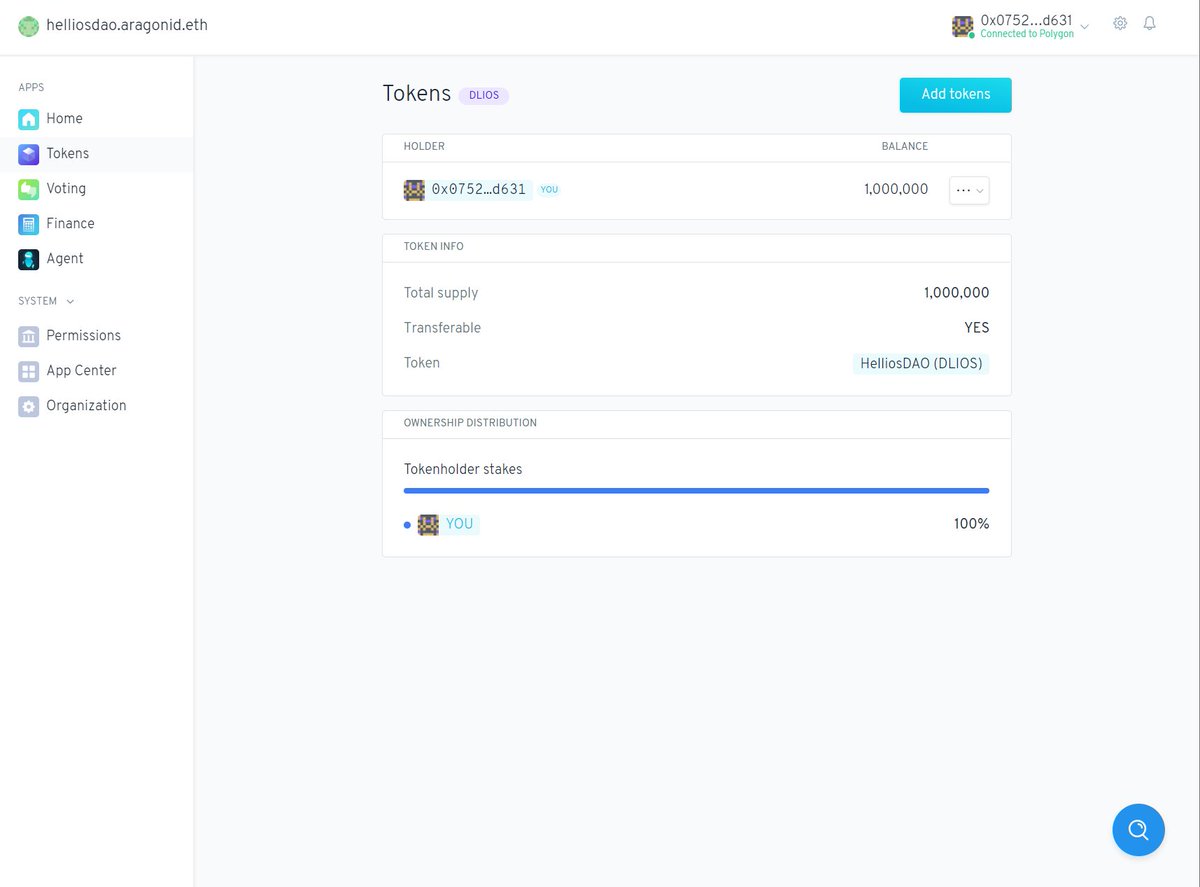
Task: Click the Total supply value 1,000,000
Action: [x=957, y=294]
